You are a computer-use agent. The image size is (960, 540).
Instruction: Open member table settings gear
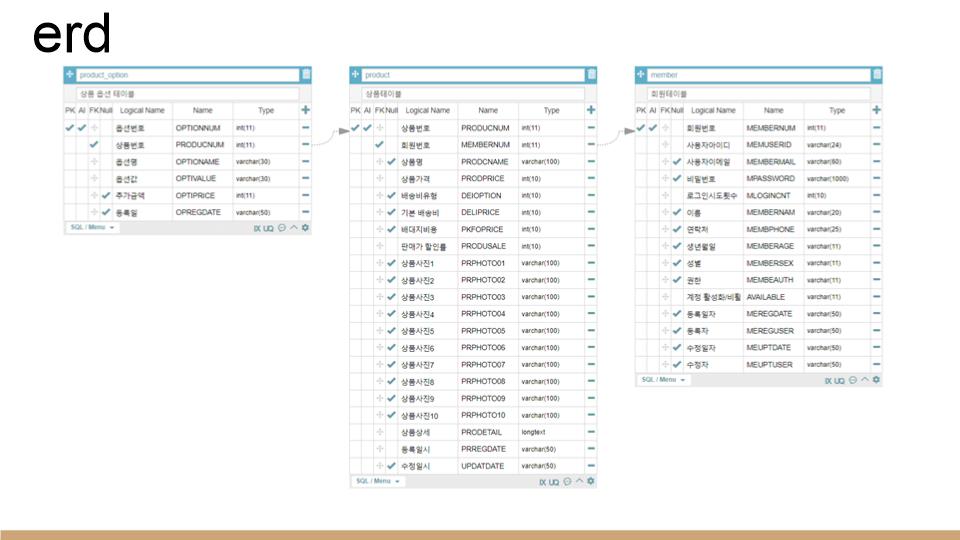[876, 380]
